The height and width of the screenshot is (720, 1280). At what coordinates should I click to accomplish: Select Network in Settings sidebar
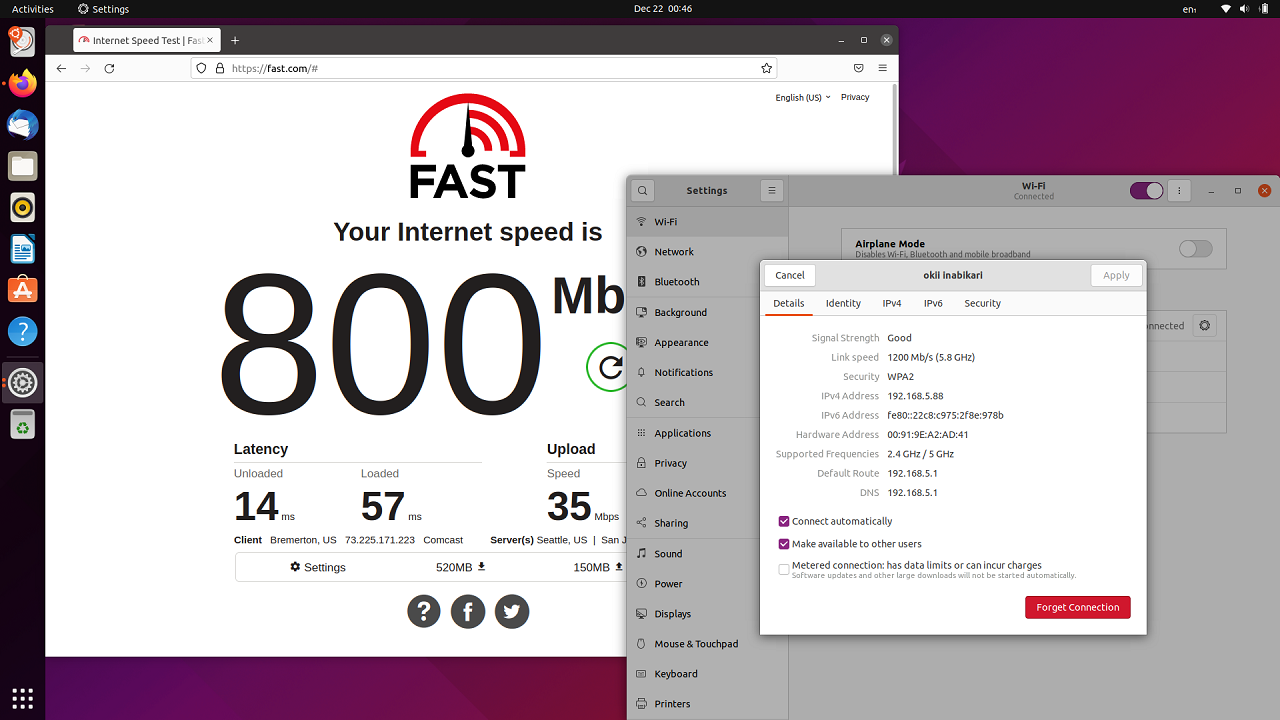(708, 252)
